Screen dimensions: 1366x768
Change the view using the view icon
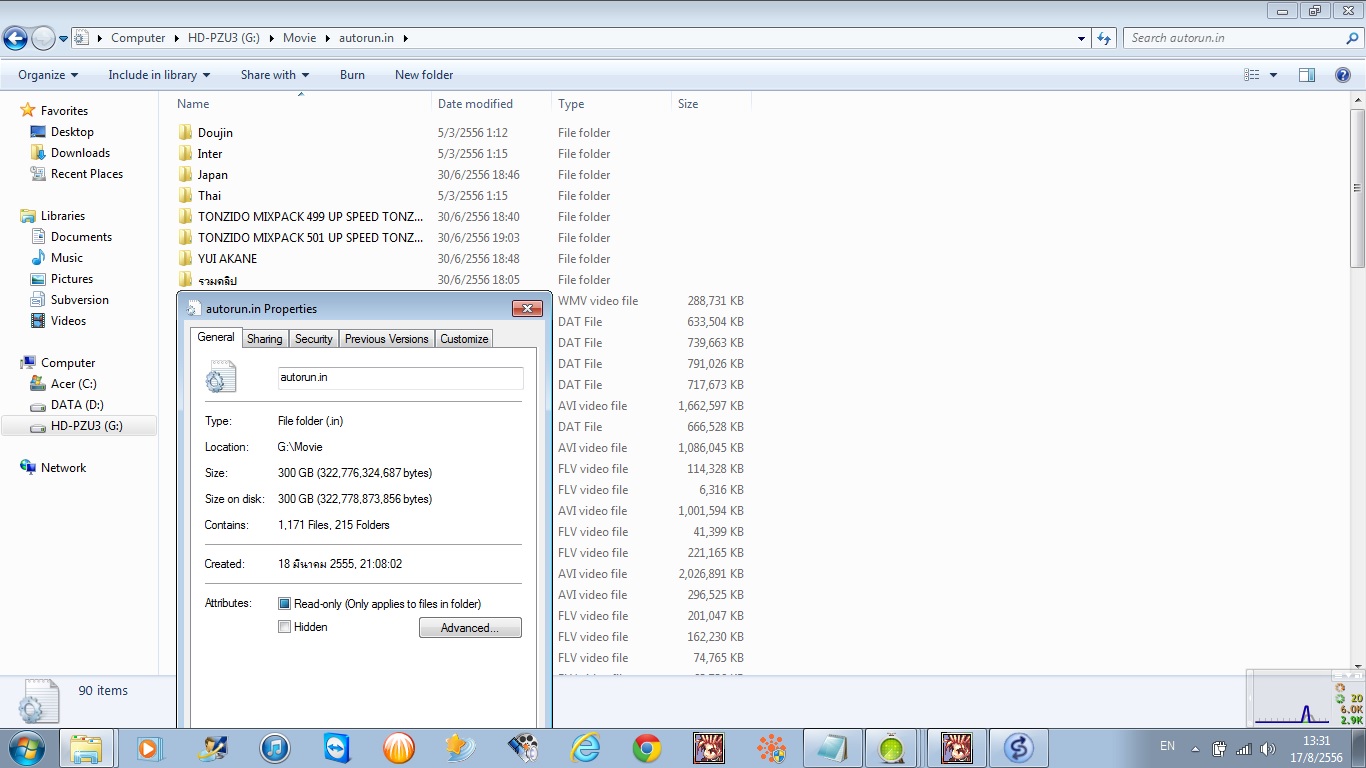point(1251,75)
